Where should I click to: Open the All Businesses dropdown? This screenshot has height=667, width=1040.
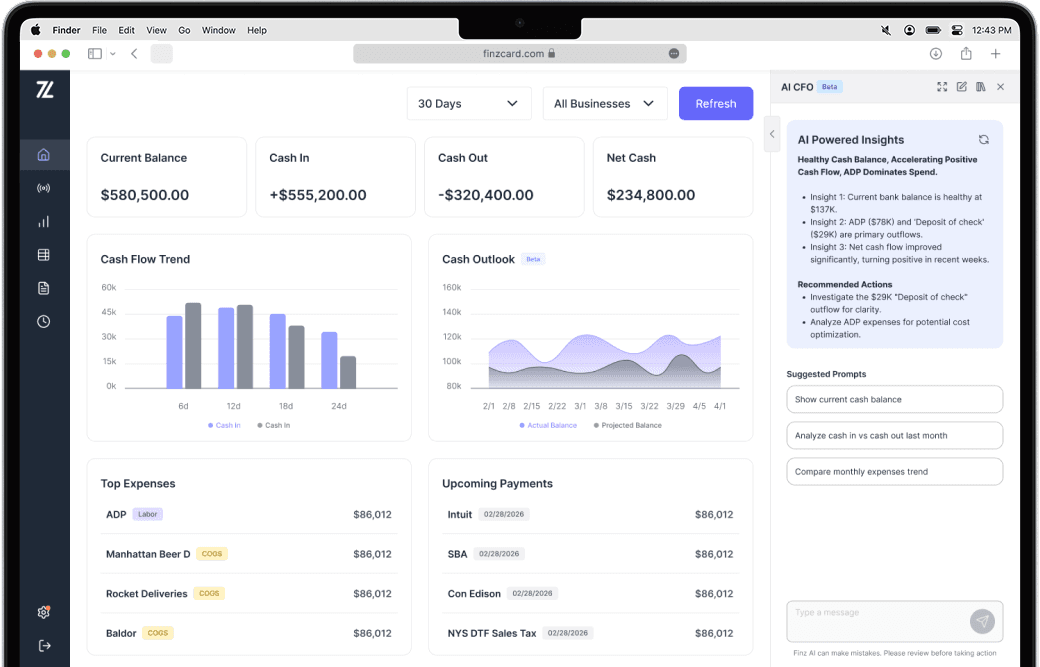coord(605,103)
